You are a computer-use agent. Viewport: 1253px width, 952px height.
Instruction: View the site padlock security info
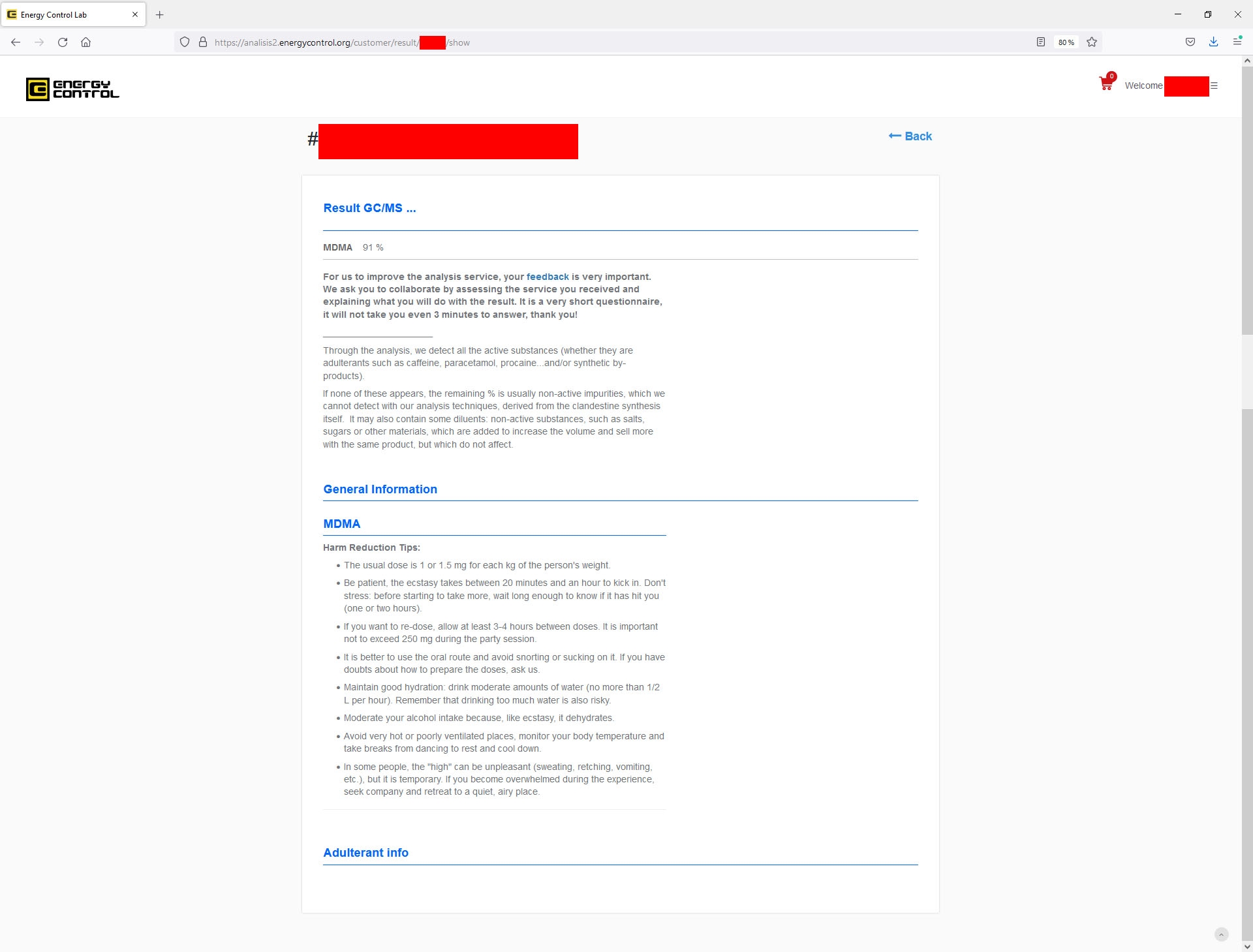coord(203,42)
